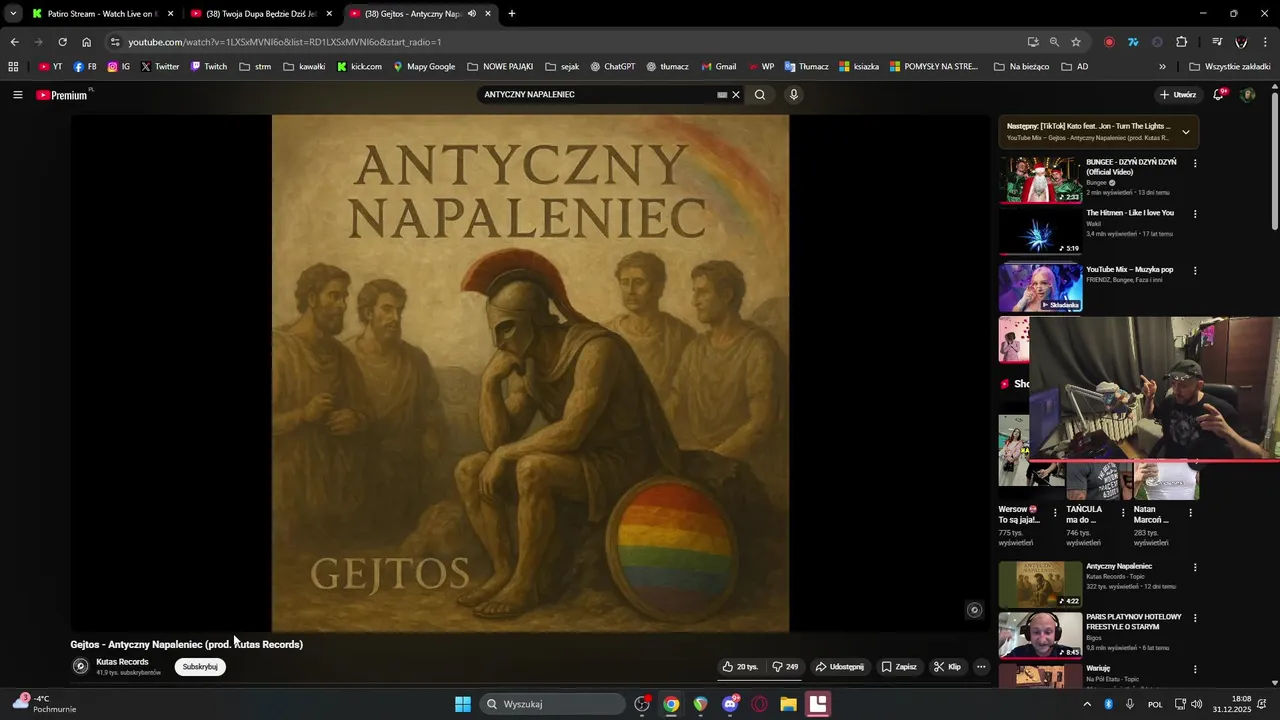Reload the current page
The height and width of the screenshot is (720, 1280).
(x=62, y=42)
